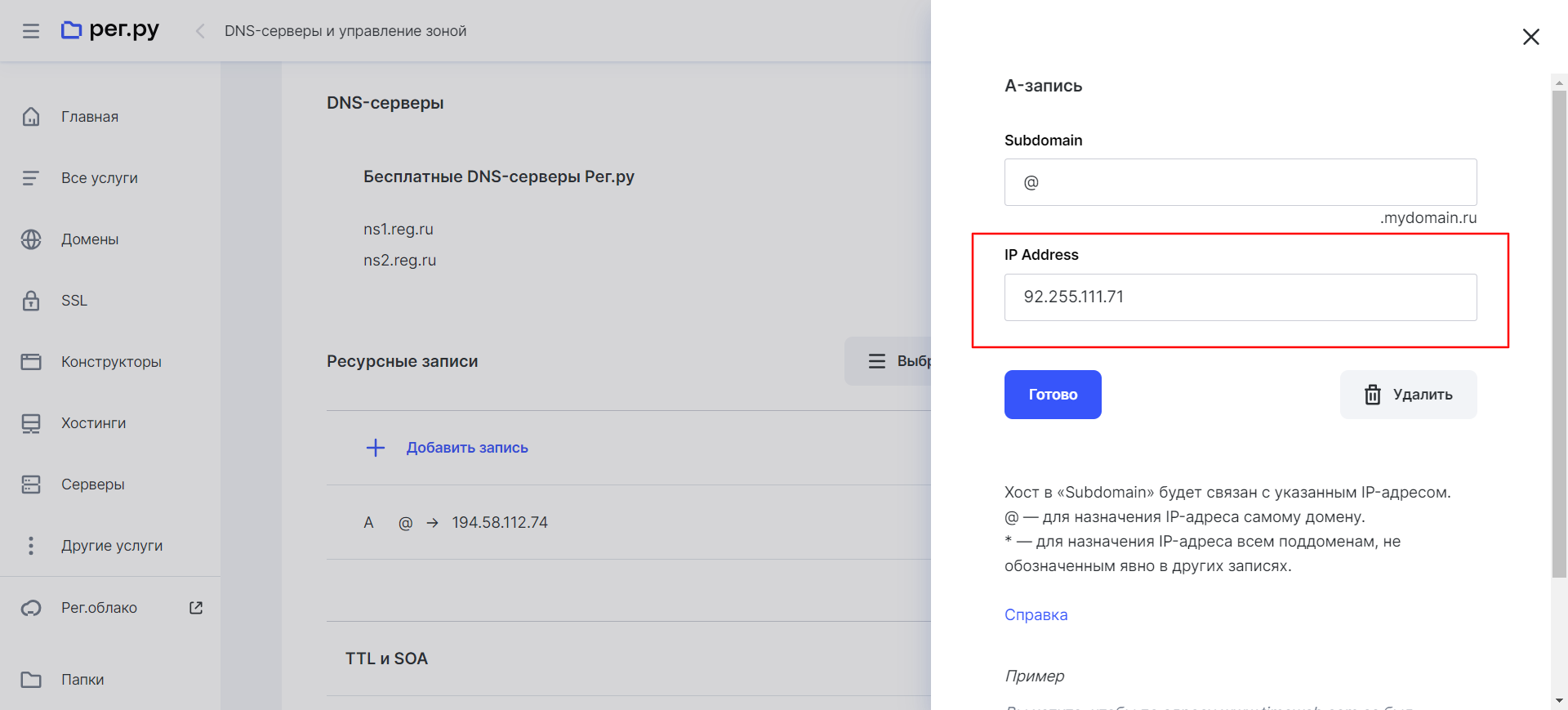
Task: Open the hamburger menu icon
Action: click(31, 31)
